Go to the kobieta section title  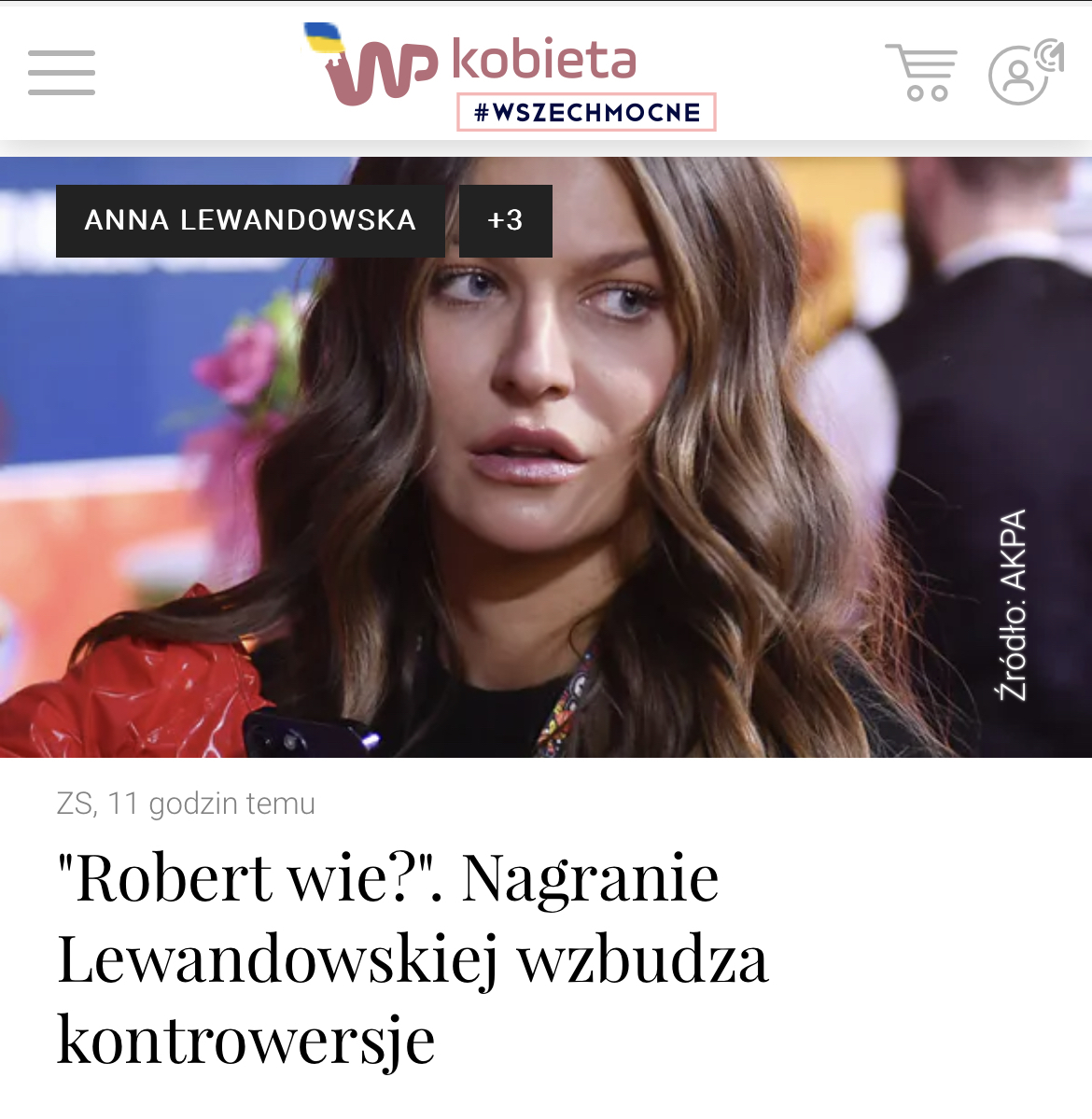(544, 59)
